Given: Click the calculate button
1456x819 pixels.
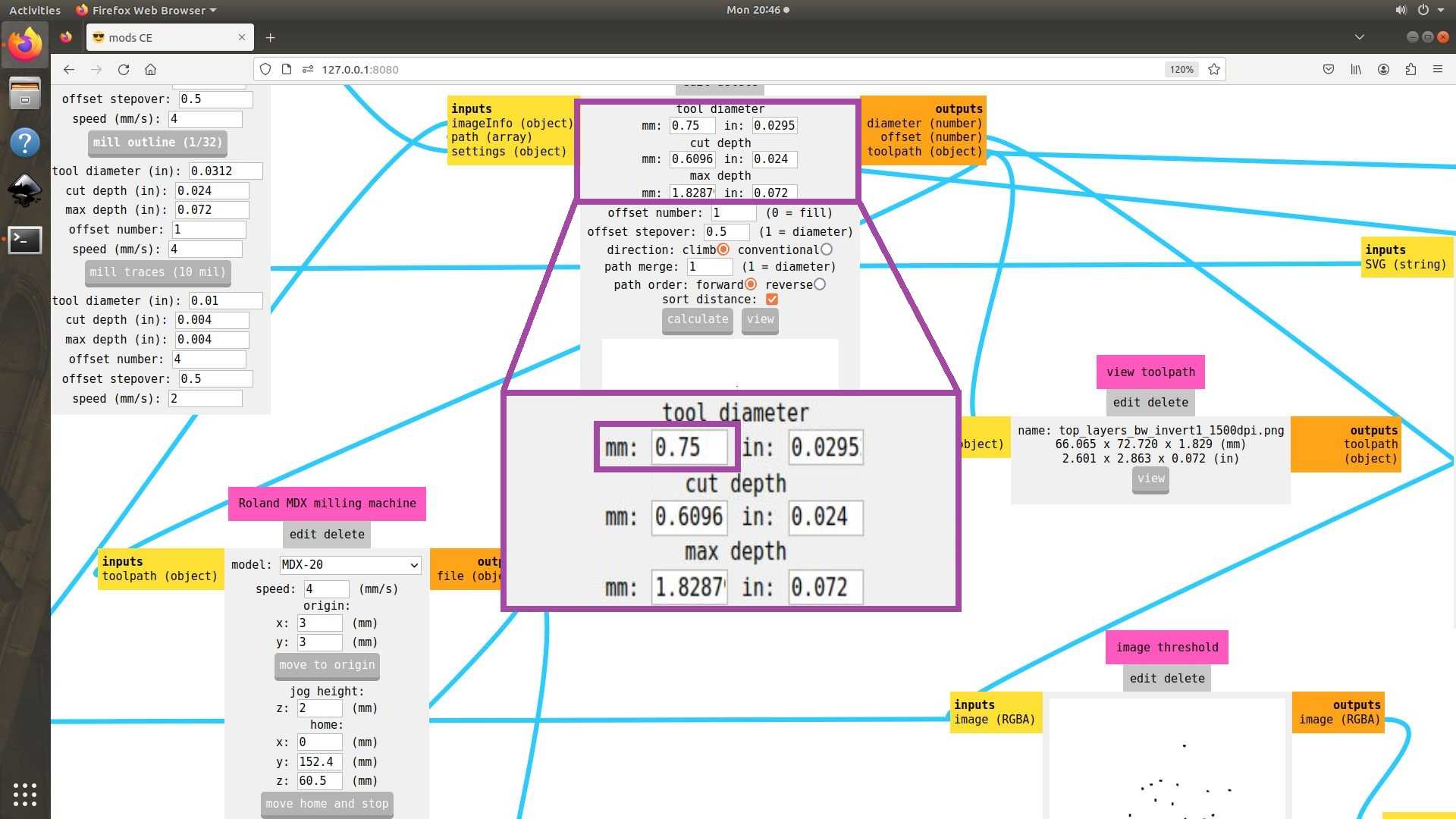Looking at the screenshot, I should [697, 319].
